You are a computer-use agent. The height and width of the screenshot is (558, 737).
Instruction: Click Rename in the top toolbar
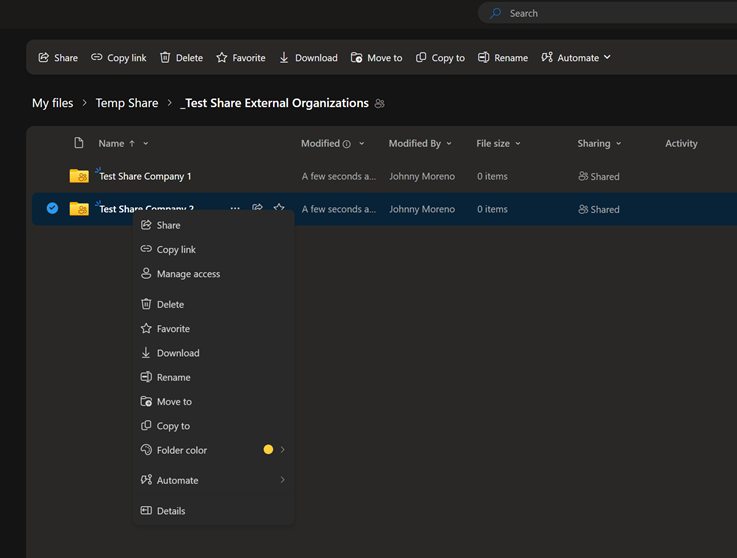pyautogui.click(x=503, y=58)
